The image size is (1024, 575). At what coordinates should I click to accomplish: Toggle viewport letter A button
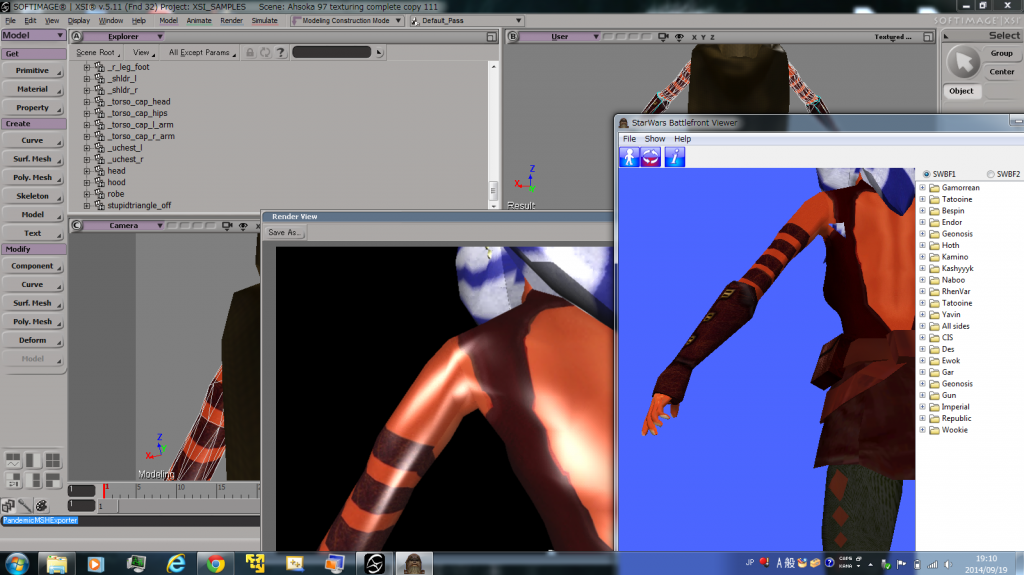coord(76,37)
